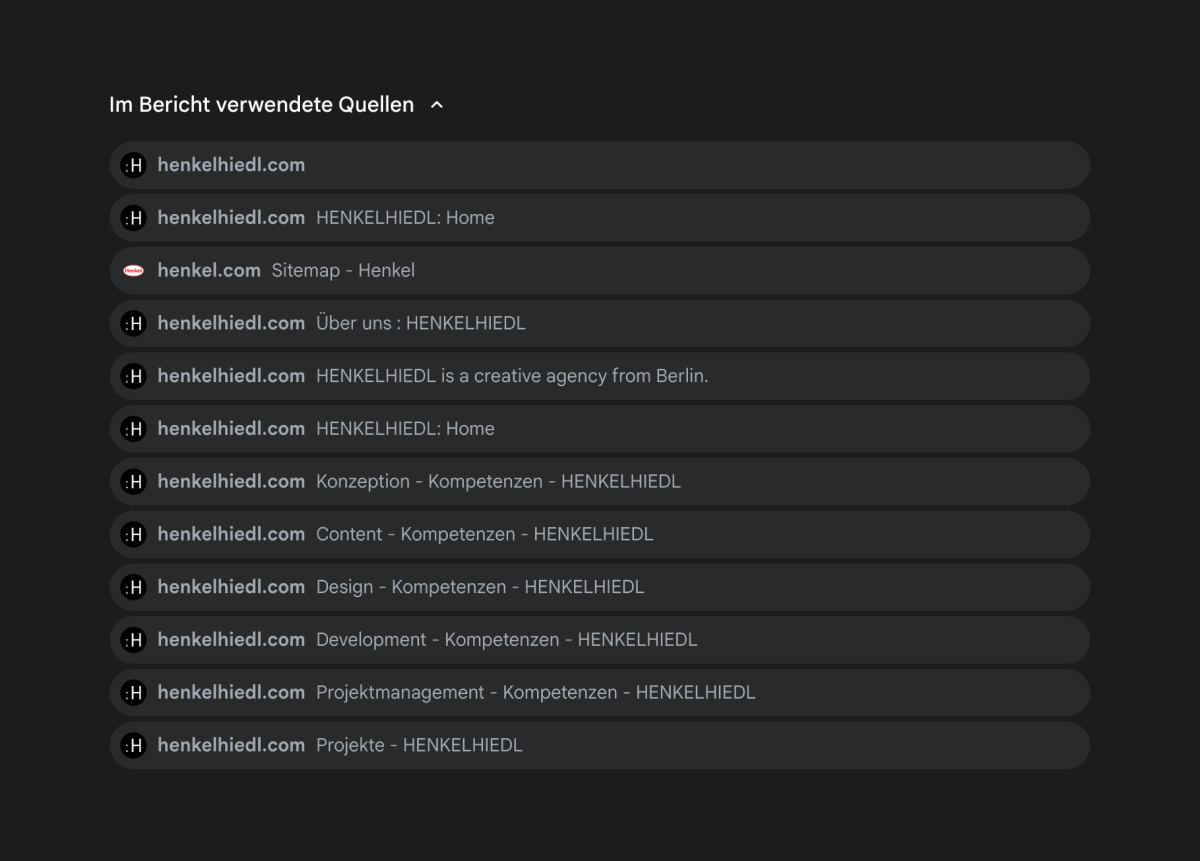The height and width of the screenshot is (861, 1200).
Task: Click the 'henkel.com' domain text
Action: point(209,270)
